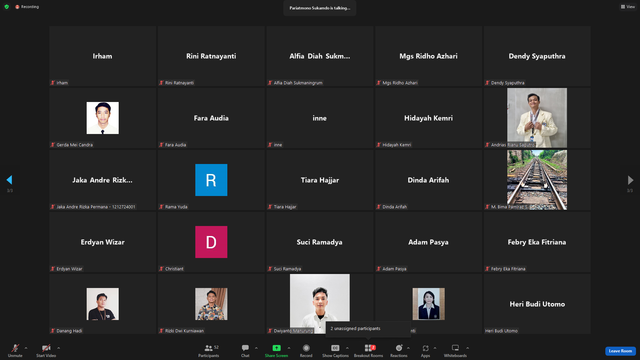This screenshot has height=360, width=640.
Task: Expand the arrow beside Apps
Action: tap(435, 348)
